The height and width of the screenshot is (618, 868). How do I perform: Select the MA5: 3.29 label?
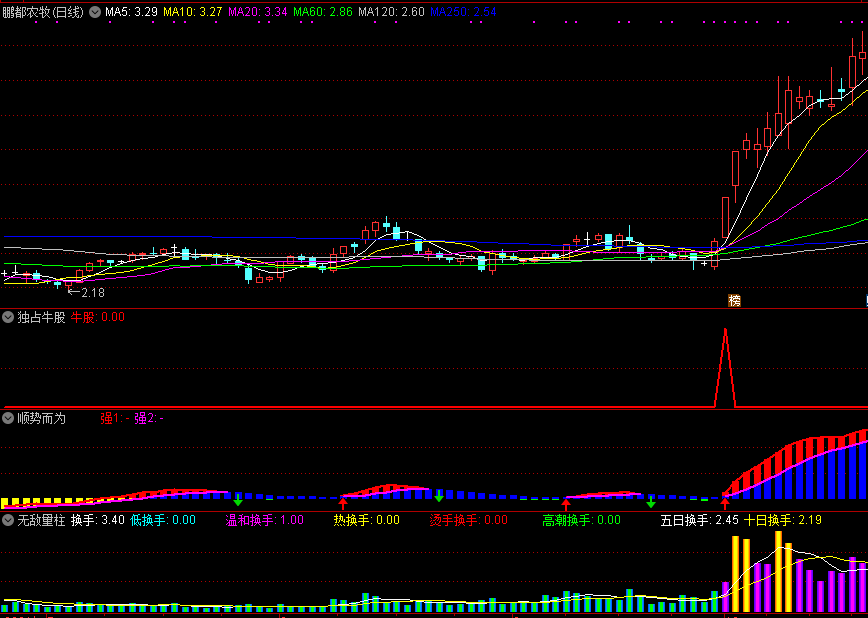[x=131, y=12]
